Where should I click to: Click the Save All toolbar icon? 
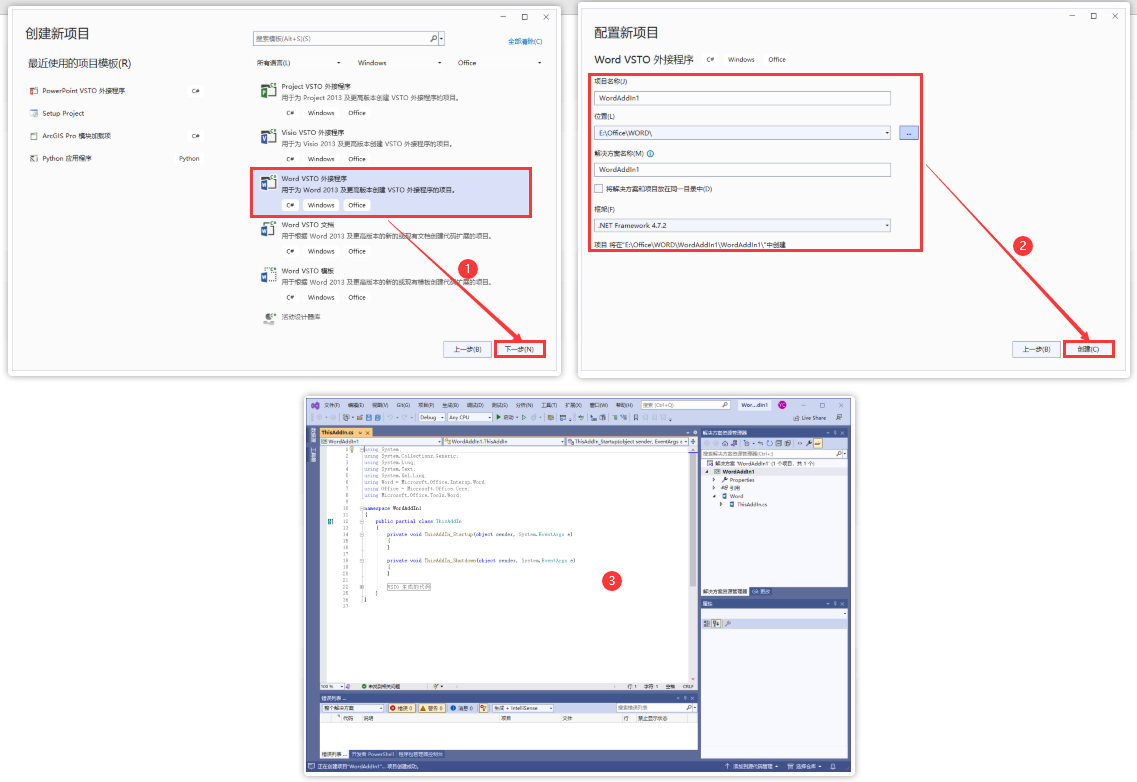[x=378, y=418]
